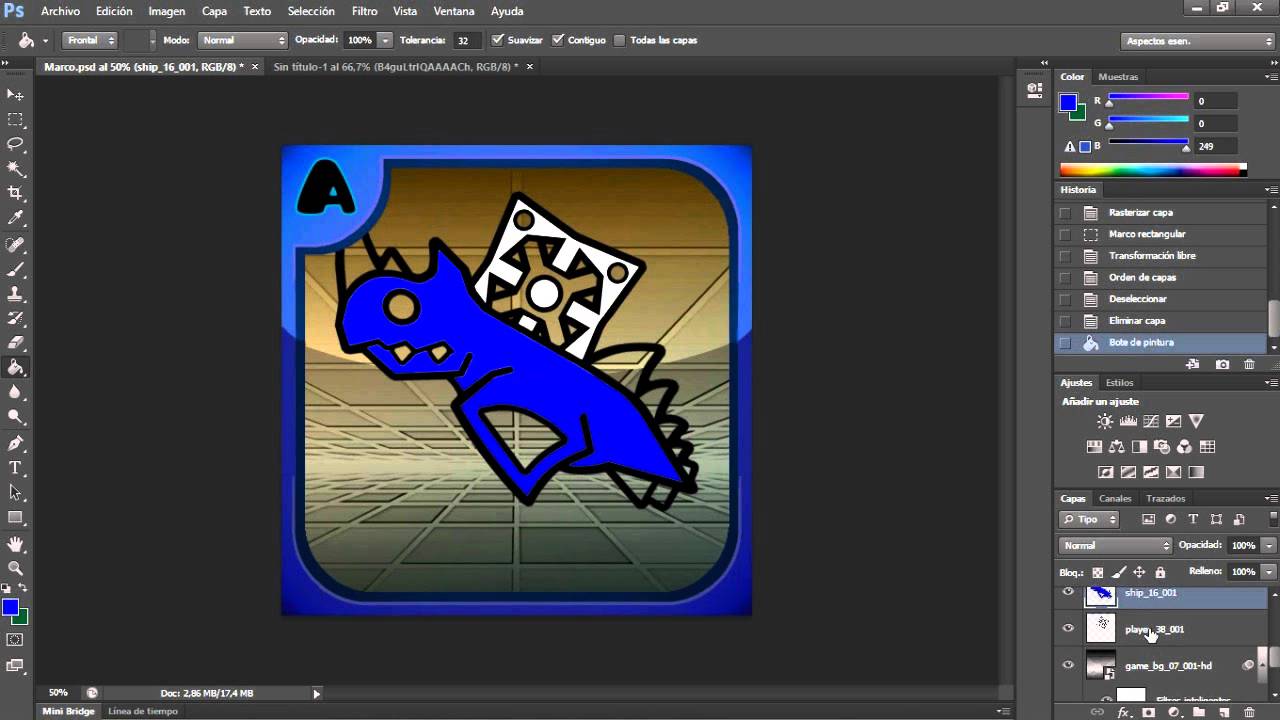Select the Rectangular Marquee tool
Image resolution: width=1280 pixels, height=720 pixels.
point(15,119)
